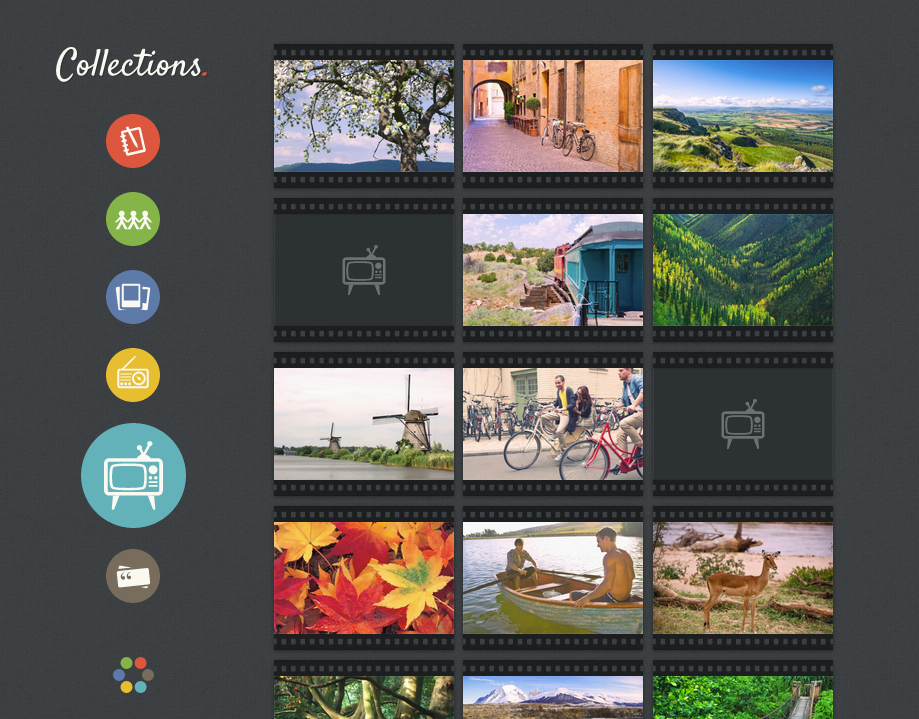Open the brown quote card collection icon
Viewport: 919px width, 719px height.
(x=133, y=576)
